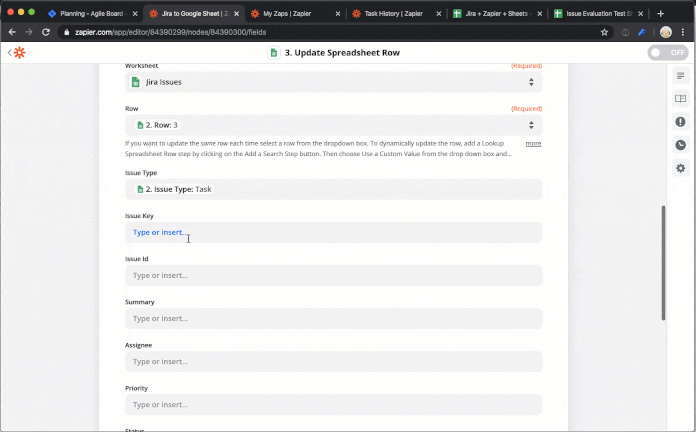696x432 pixels.
Task: Click the Sheets icon in Worksheet field
Action: tap(136, 82)
